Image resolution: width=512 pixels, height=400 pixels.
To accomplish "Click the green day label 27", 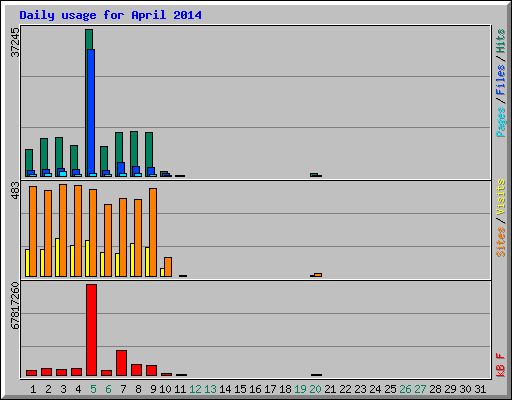I will [x=420, y=389].
